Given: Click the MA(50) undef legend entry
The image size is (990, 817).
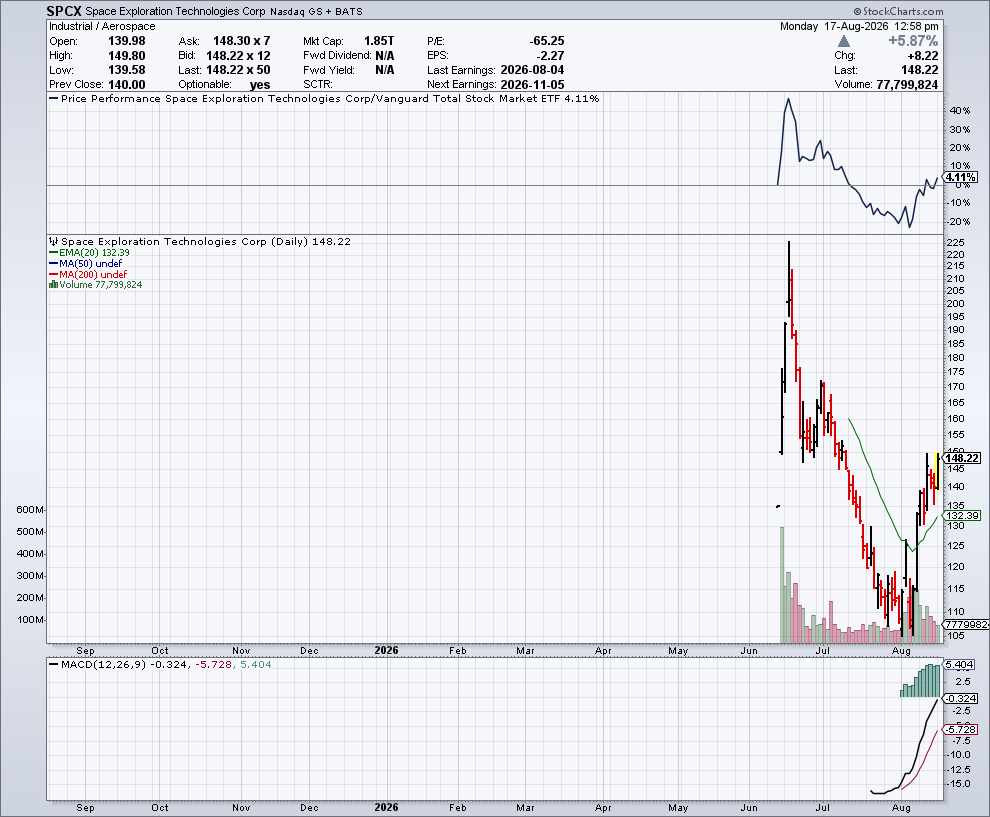Looking at the screenshot, I should [85, 263].
